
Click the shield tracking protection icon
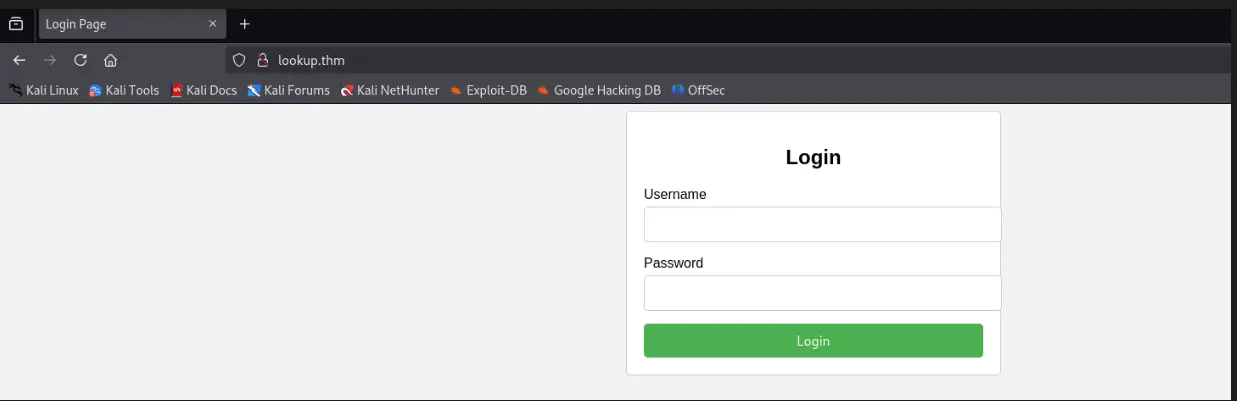pos(239,60)
